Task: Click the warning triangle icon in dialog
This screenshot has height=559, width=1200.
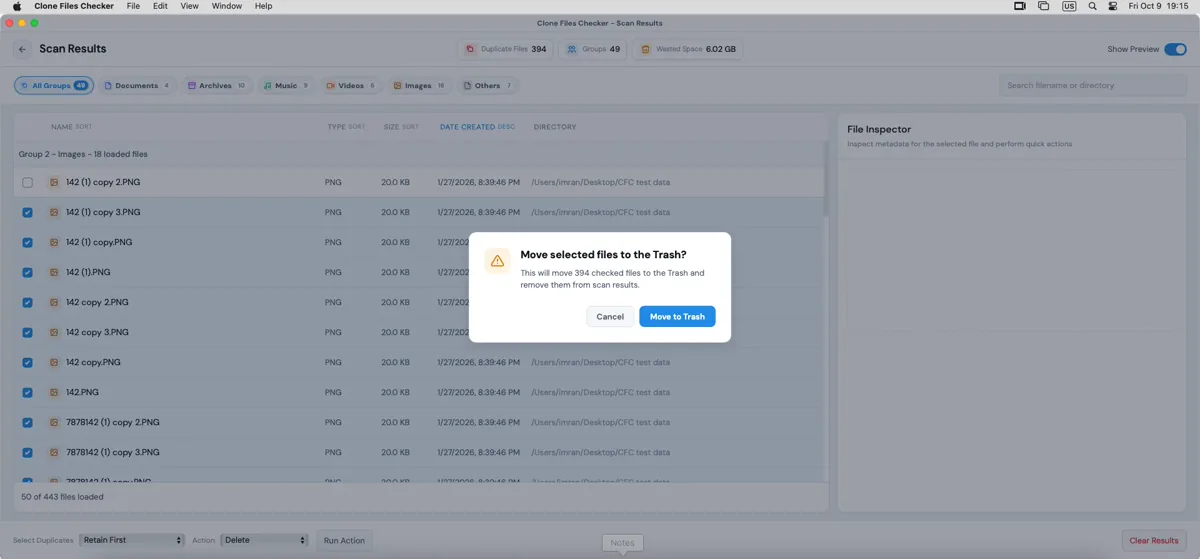Action: pos(497,261)
